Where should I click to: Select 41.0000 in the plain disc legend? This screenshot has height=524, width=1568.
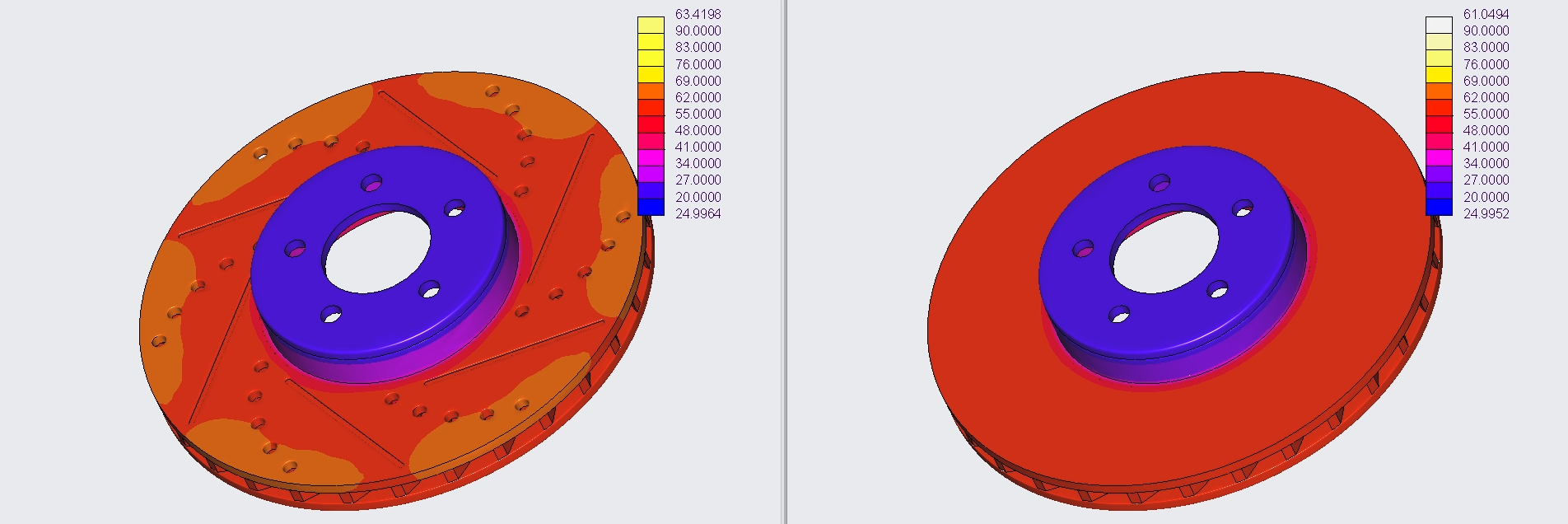point(1486,147)
